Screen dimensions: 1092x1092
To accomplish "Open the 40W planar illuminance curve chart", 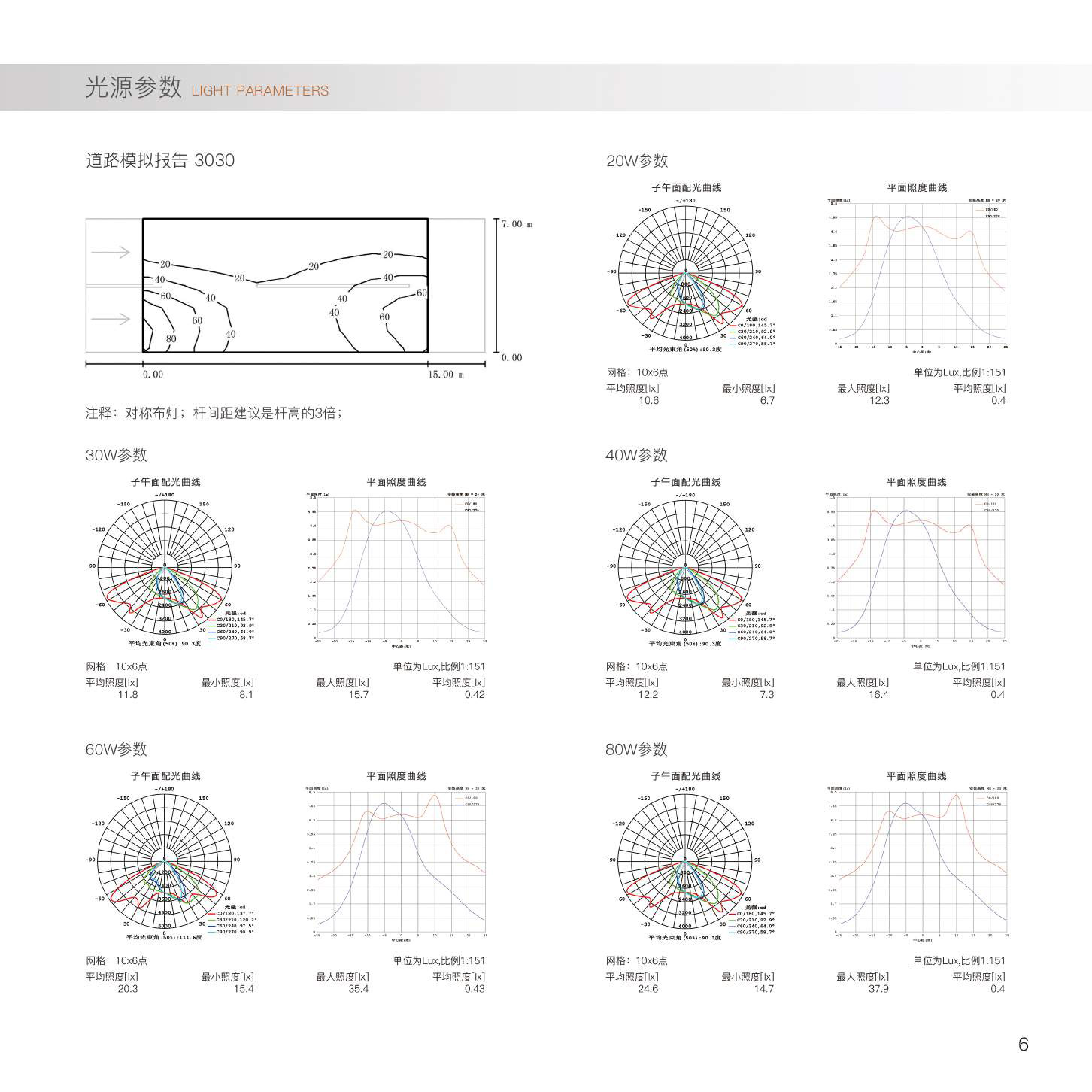I will [x=917, y=569].
